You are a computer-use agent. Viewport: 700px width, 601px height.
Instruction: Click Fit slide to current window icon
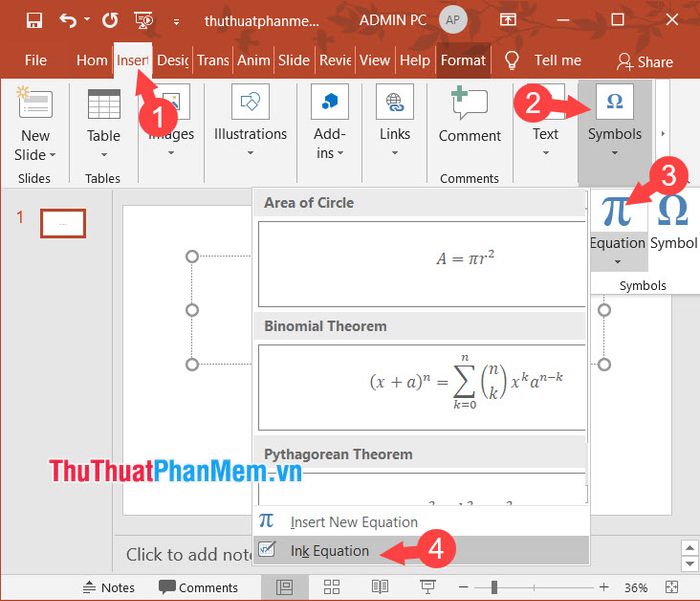click(x=671, y=587)
